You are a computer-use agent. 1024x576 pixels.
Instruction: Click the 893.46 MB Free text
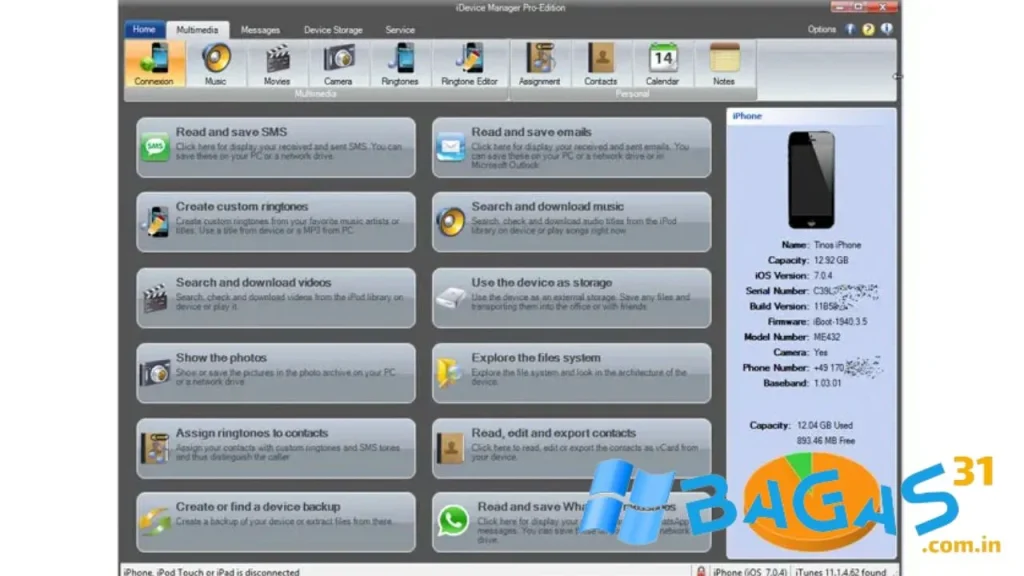pos(826,441)
